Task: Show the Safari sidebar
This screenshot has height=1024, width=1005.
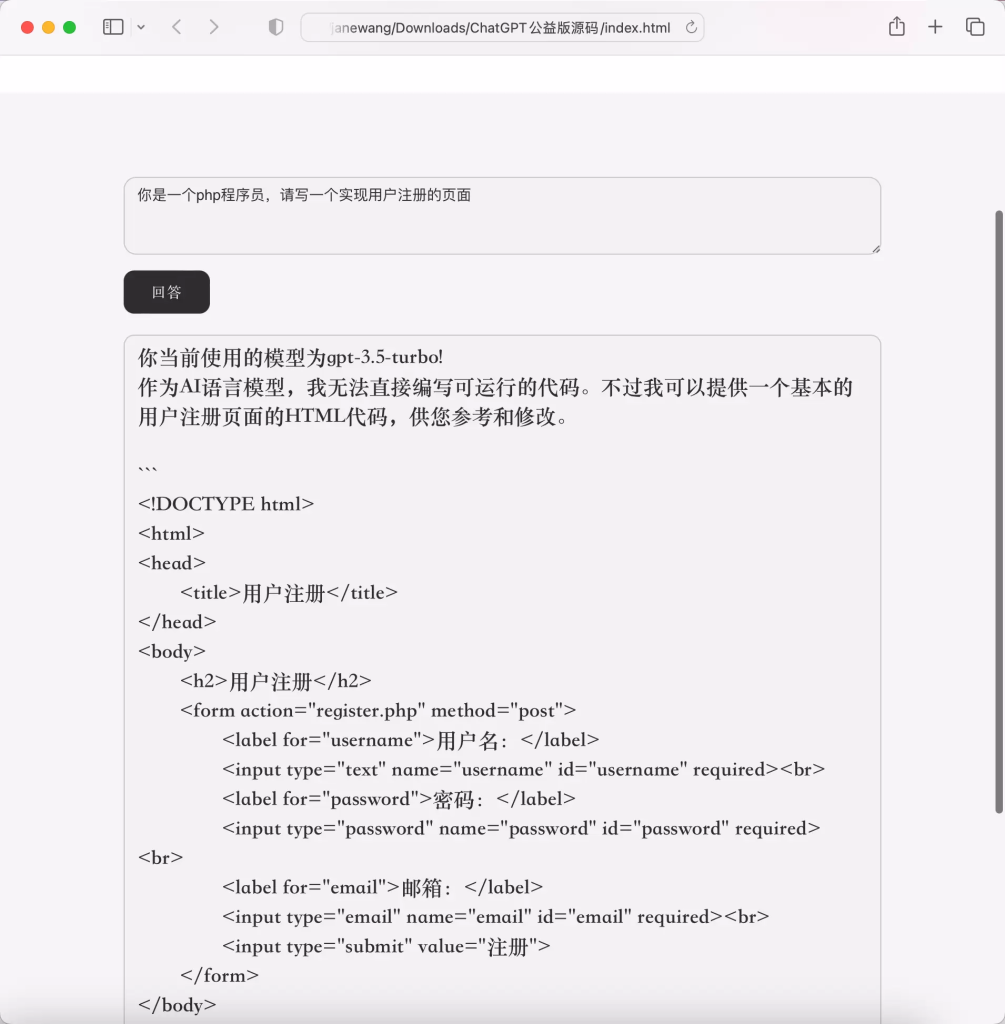Action: [x=113, y=27]
